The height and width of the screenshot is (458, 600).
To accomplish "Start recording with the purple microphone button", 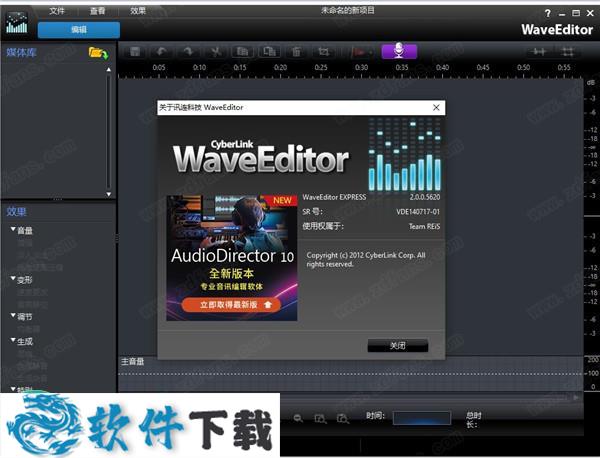I will coord(399,51).
